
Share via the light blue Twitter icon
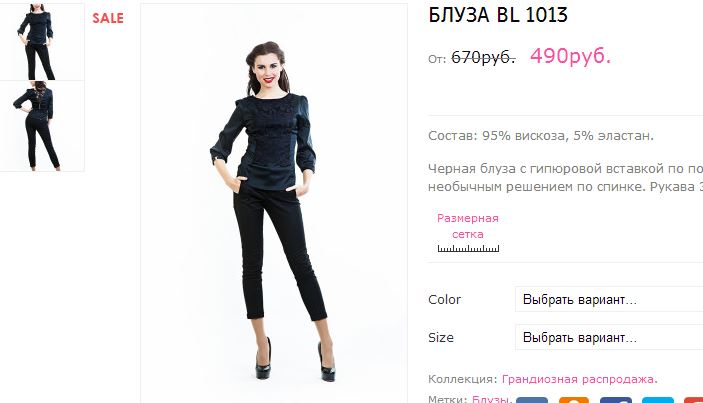click(x=658, y=400)
